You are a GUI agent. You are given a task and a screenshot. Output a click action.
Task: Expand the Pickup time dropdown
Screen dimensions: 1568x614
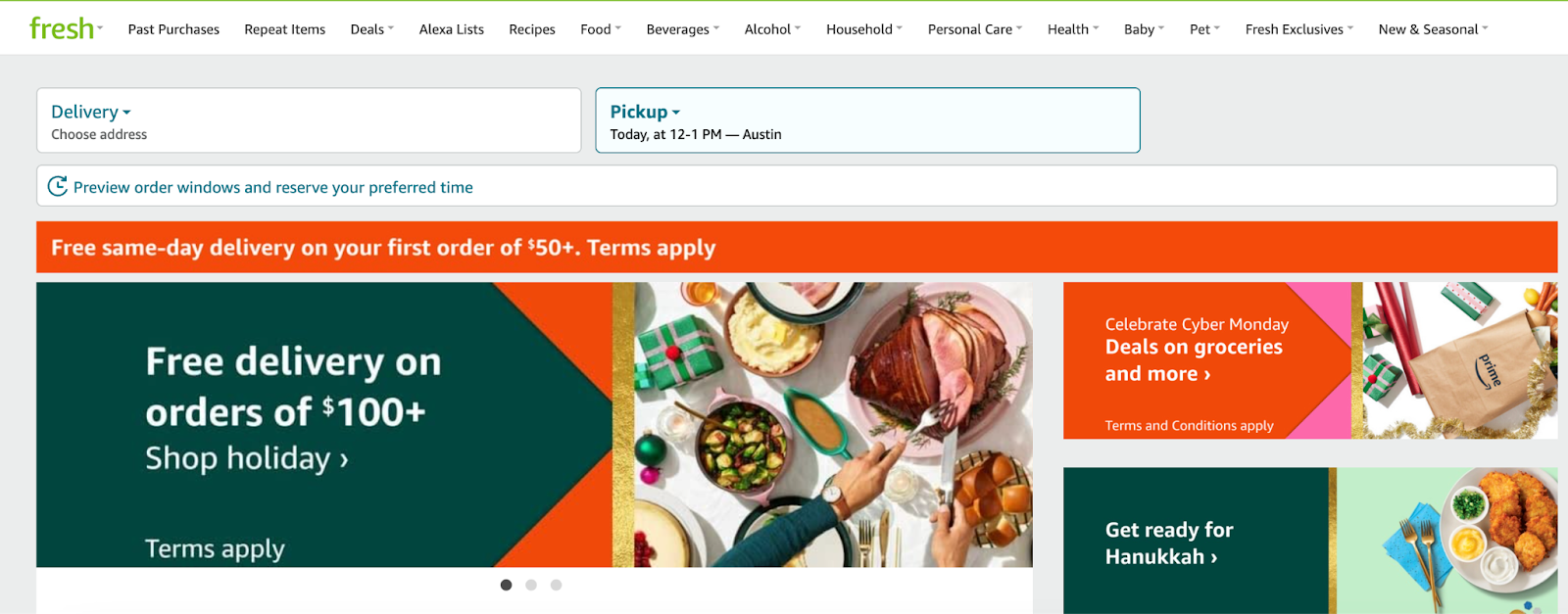point(645,112)
